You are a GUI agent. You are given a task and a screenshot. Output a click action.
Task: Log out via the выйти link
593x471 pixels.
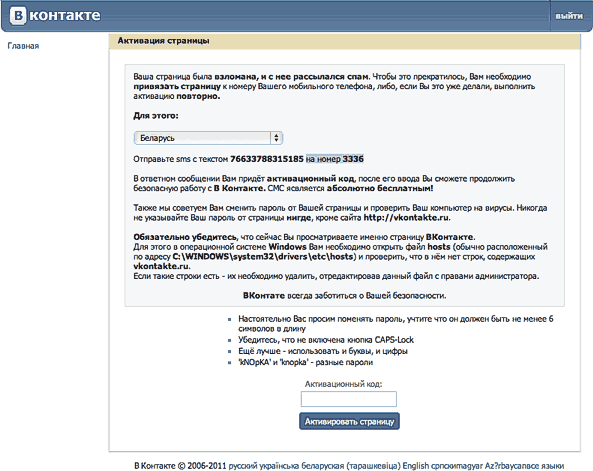click(x=569, y=16)
